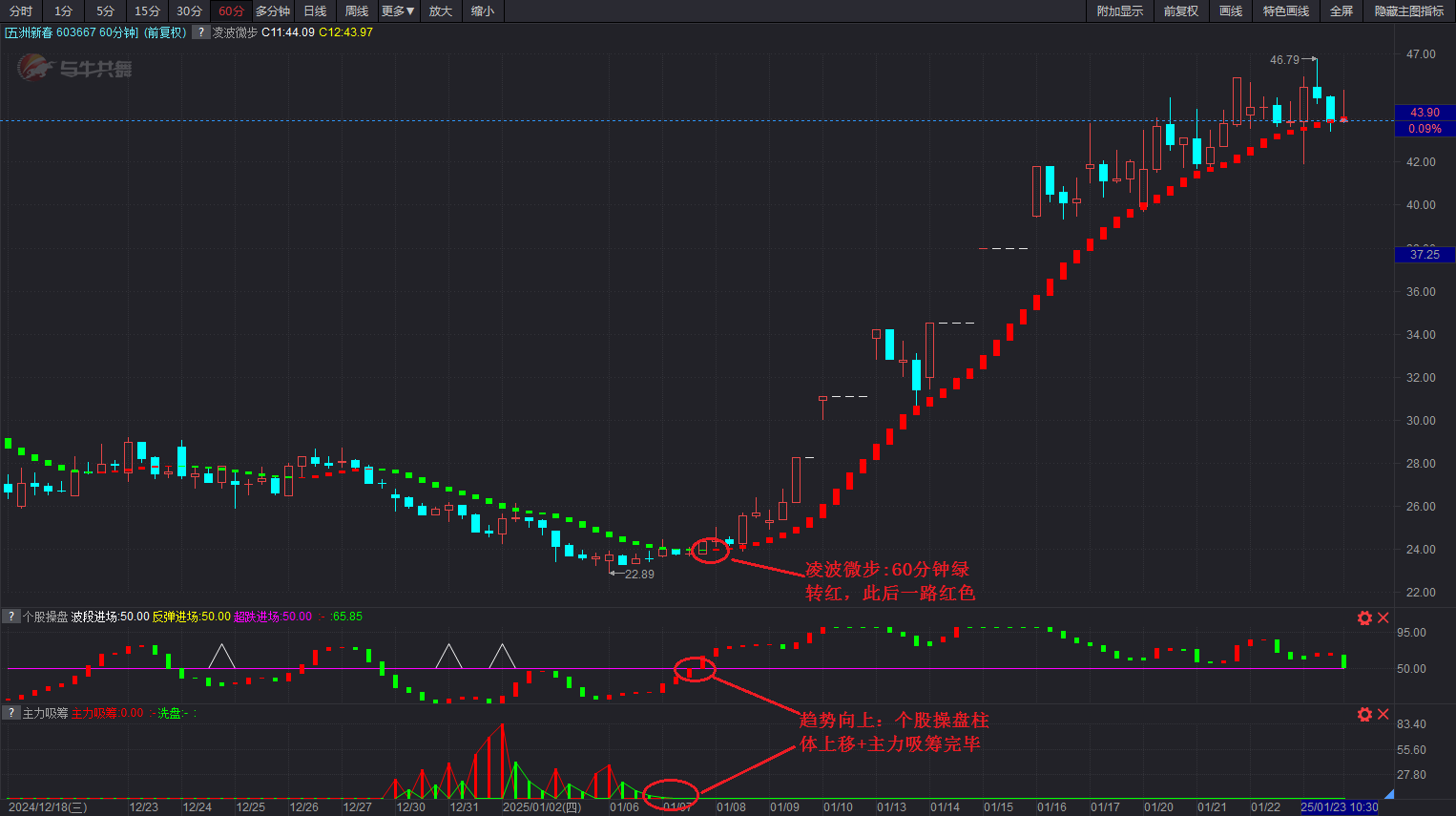Click the 37.25 price axis tag
Screen dimensions: 1456x816
click(x=1425, y=255)
